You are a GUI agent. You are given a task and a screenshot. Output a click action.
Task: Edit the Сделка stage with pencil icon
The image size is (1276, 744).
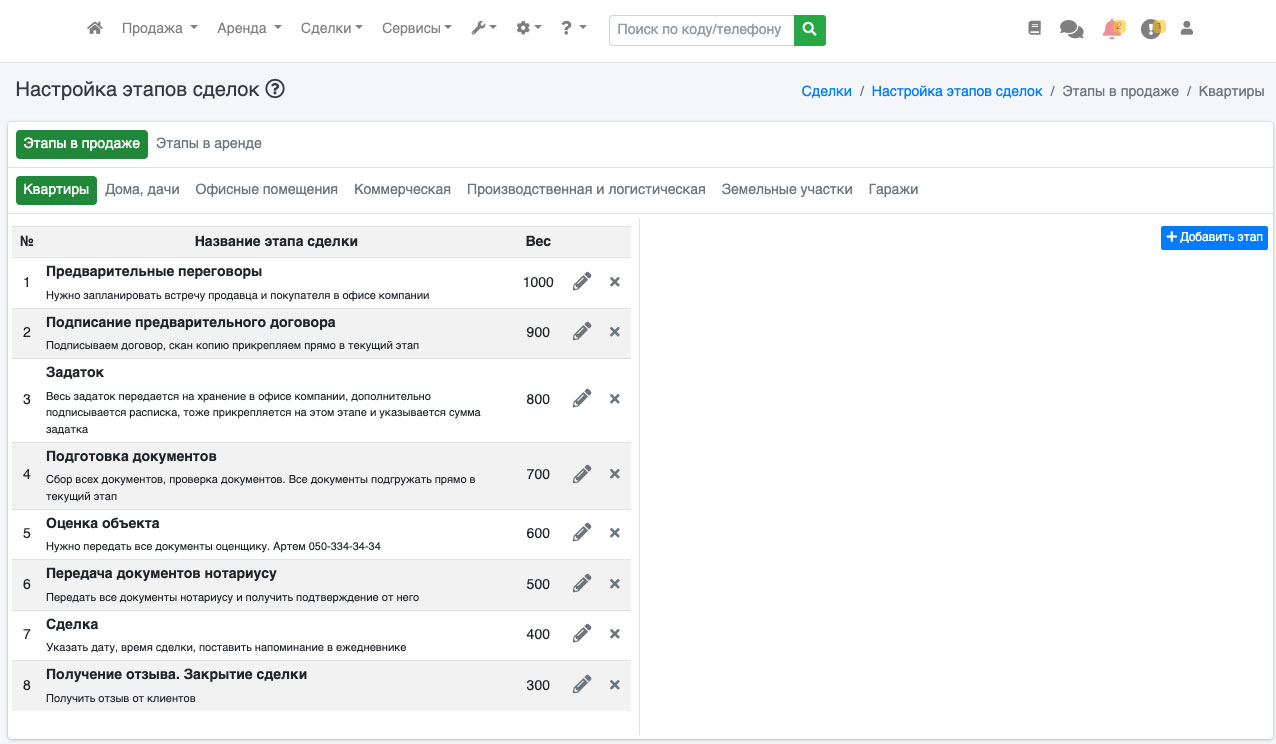[x=582, y=634]
